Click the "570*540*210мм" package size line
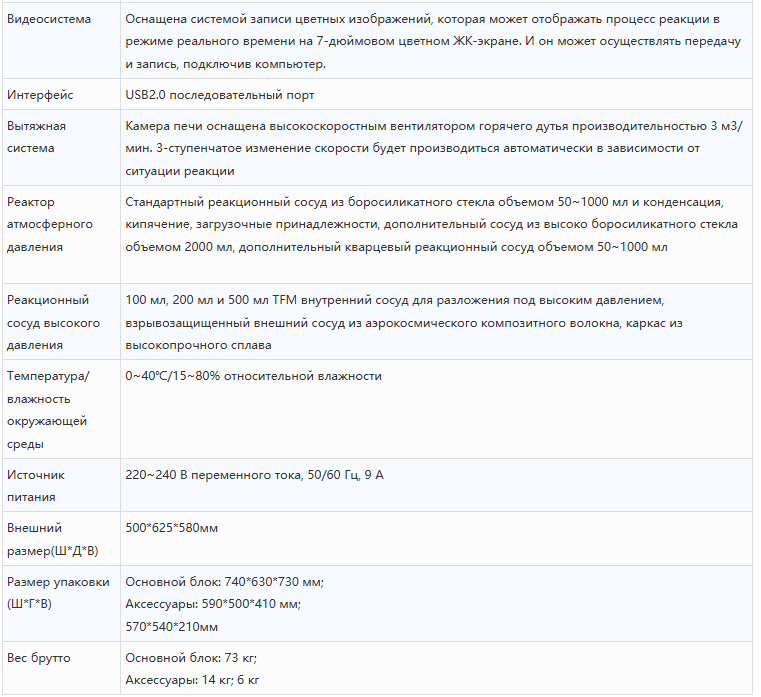This screenshot has width=761, height=697. tap(171, 626)
